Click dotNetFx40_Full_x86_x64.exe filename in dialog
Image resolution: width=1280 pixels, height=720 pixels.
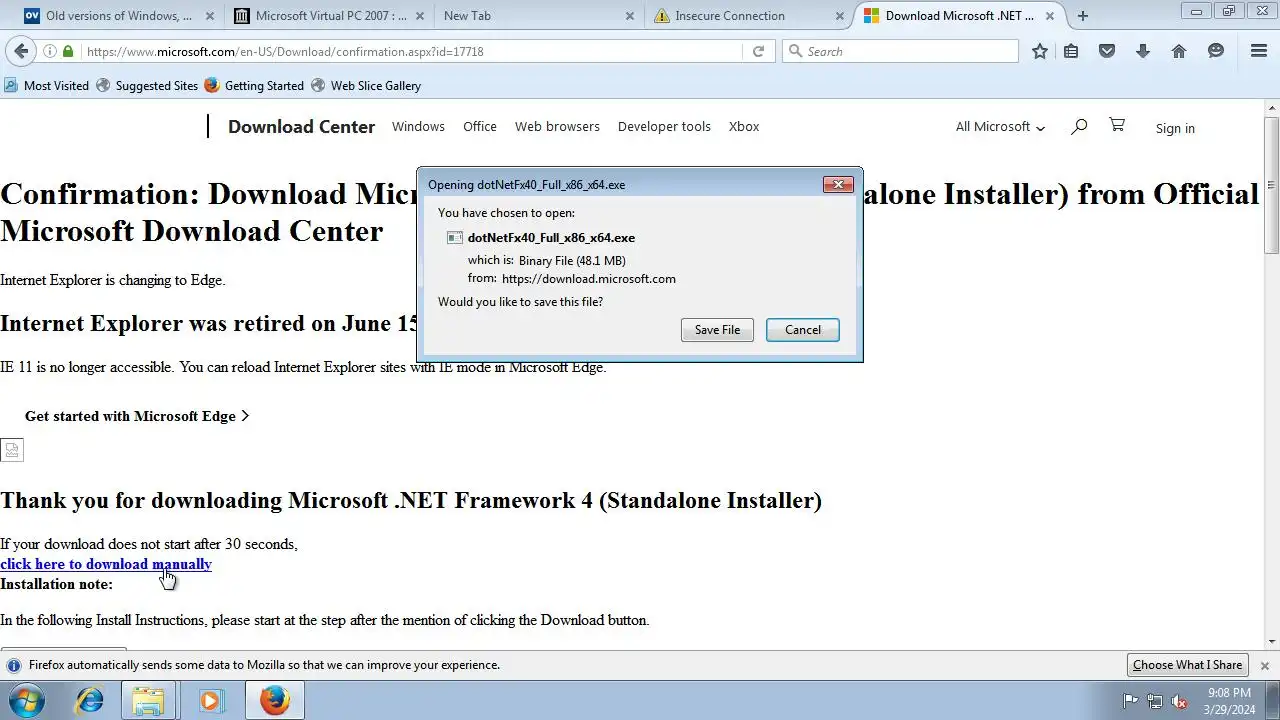click(x=551, y=238)
